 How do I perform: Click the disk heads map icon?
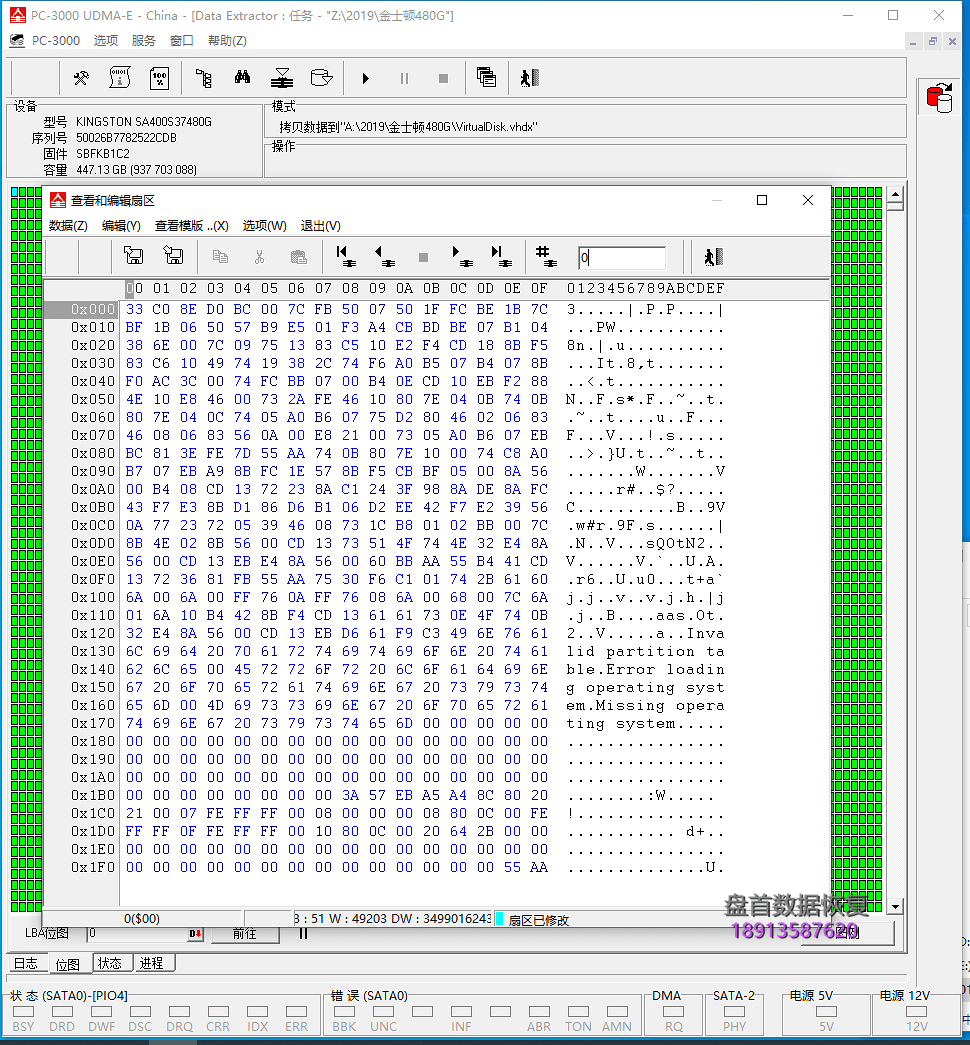click(x=282, y=78)
